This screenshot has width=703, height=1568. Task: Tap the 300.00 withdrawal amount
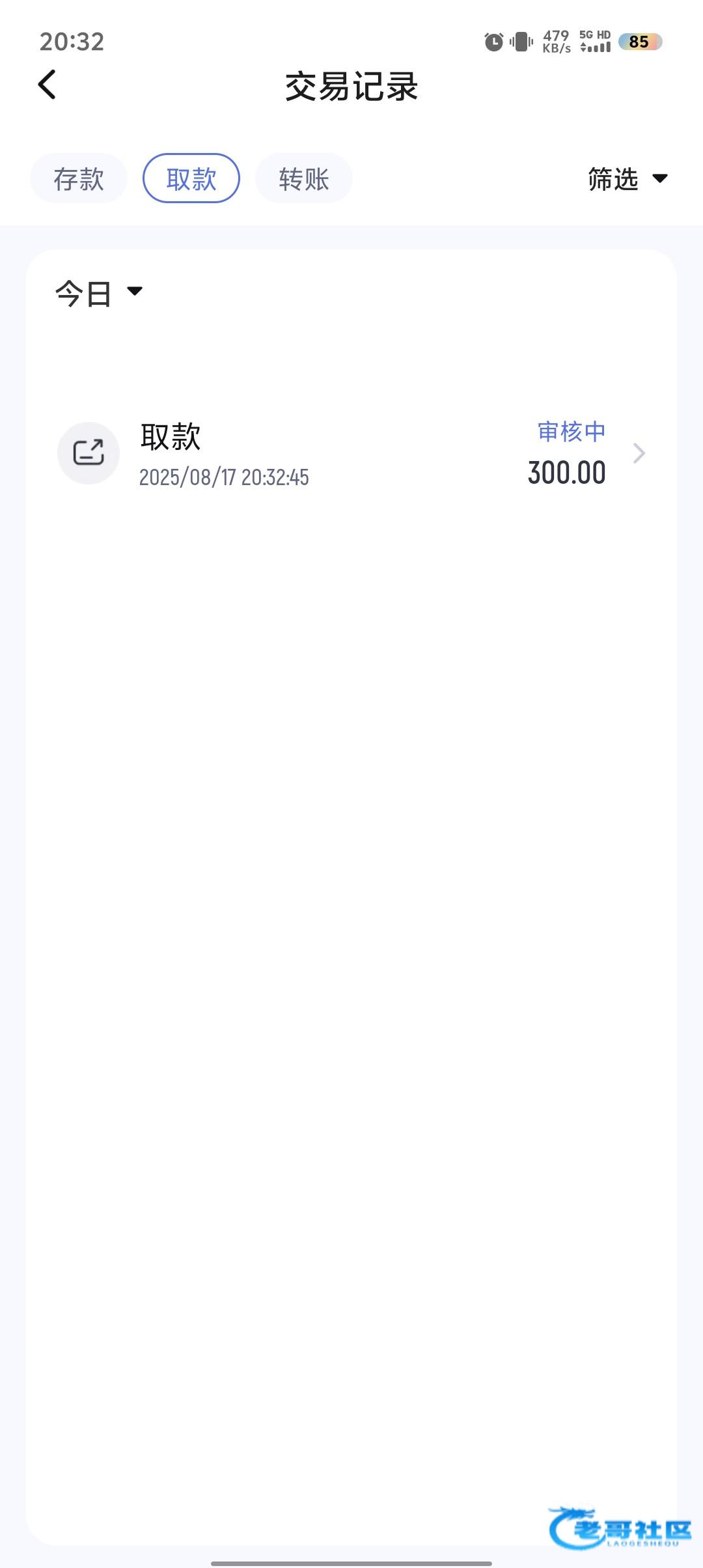coord(566,473)
